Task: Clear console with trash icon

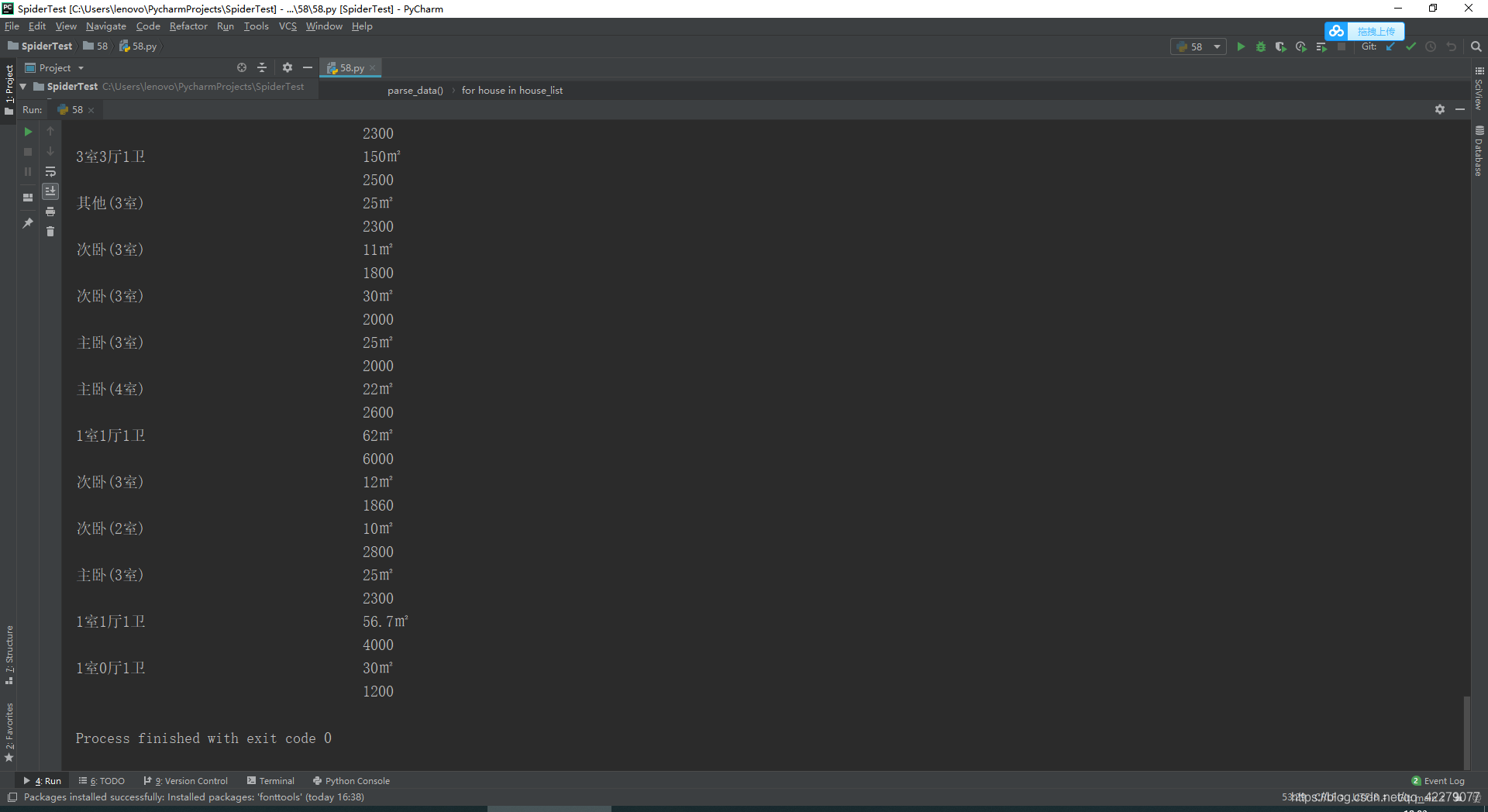Action: 50,232
